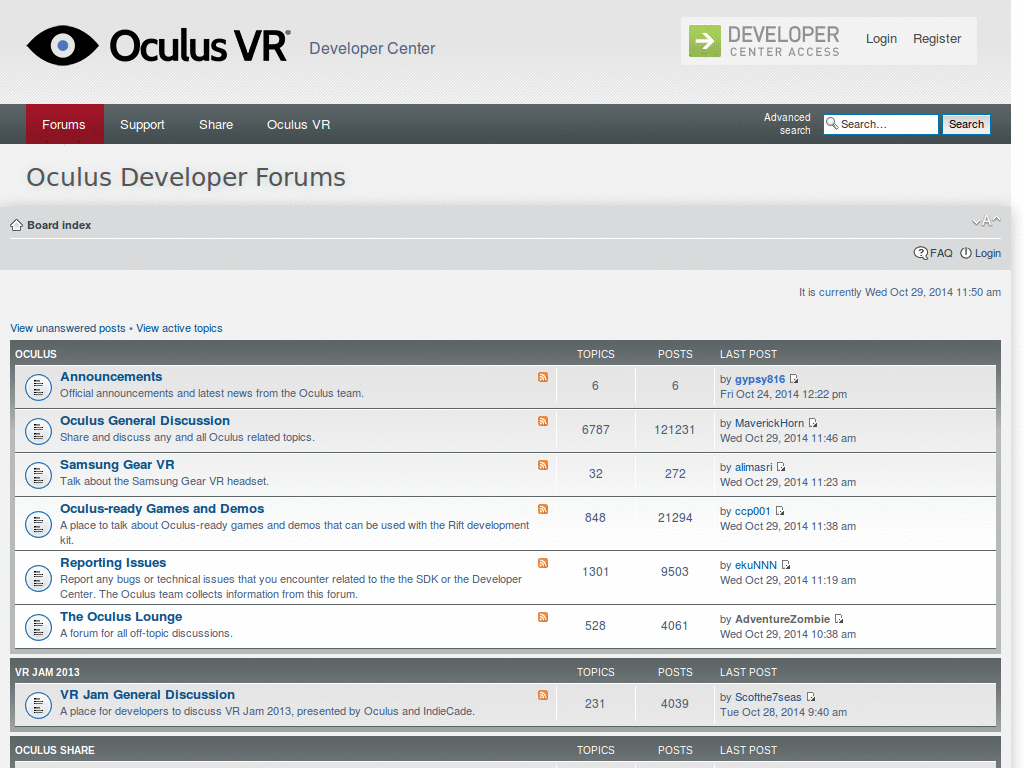Open user profile AdventureZombie
Image resolution: width=1024 pixels, height=768 pixels.
[x=782, y=619]
